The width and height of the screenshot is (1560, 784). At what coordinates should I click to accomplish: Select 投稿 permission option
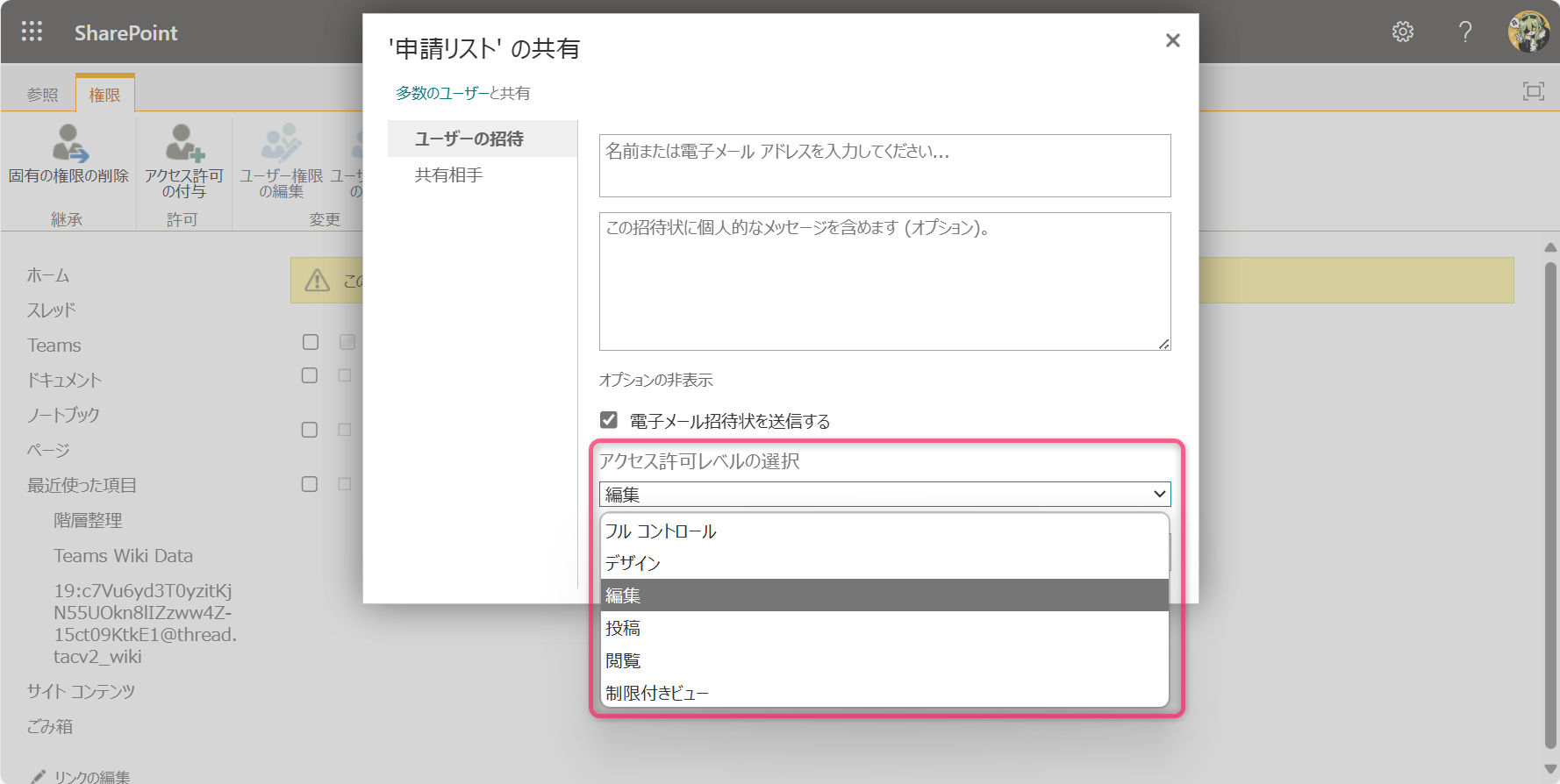tap(884, 628)
